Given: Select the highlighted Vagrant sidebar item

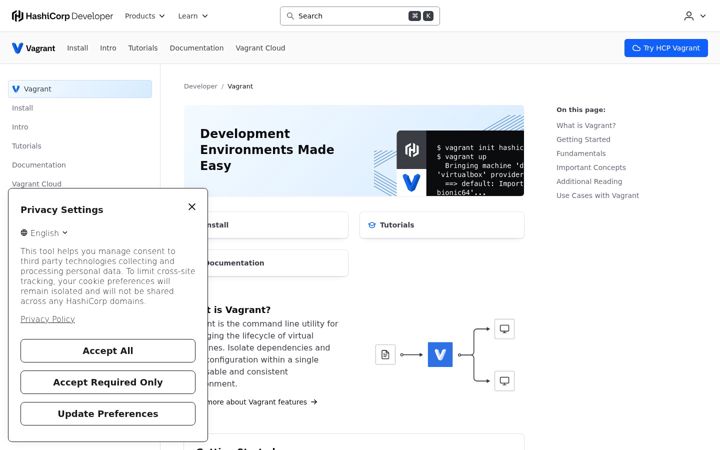Looking at the screenshot, I should (x=80, y=89).
